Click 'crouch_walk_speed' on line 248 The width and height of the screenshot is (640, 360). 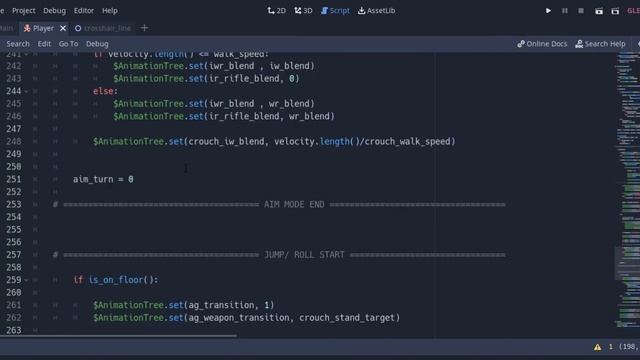click(x=408, y=142)
